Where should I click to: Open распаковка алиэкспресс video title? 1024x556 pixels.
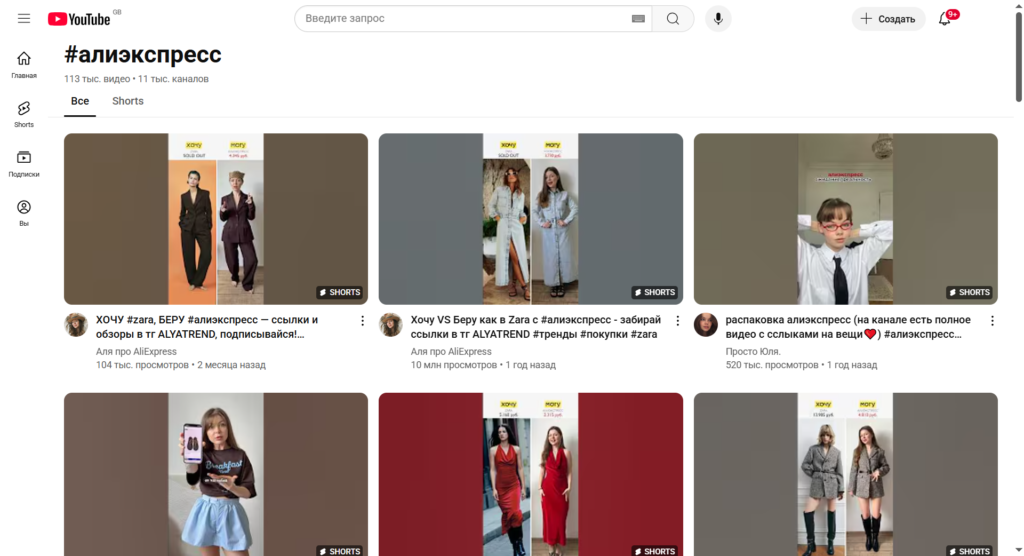click(848, 327)
